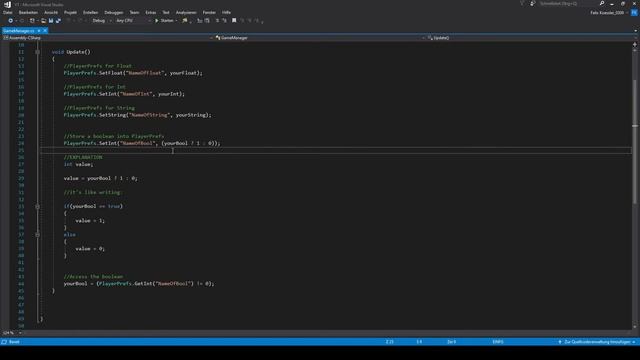Open the Assembly-CSharp project dropdown
The width and height of the screenshot is (640, 360).
pos(107,38)
